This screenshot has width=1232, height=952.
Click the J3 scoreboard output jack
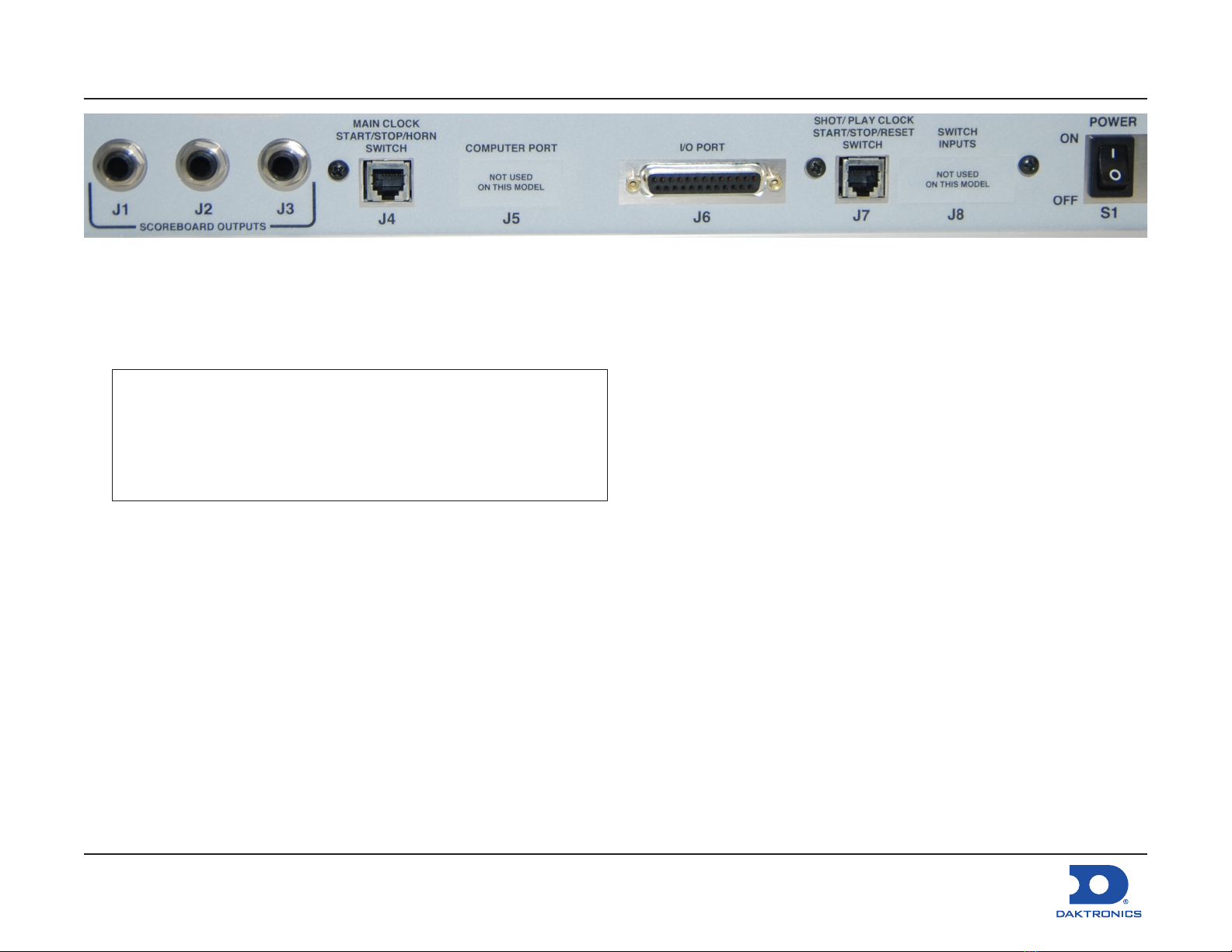pos(284,166)
